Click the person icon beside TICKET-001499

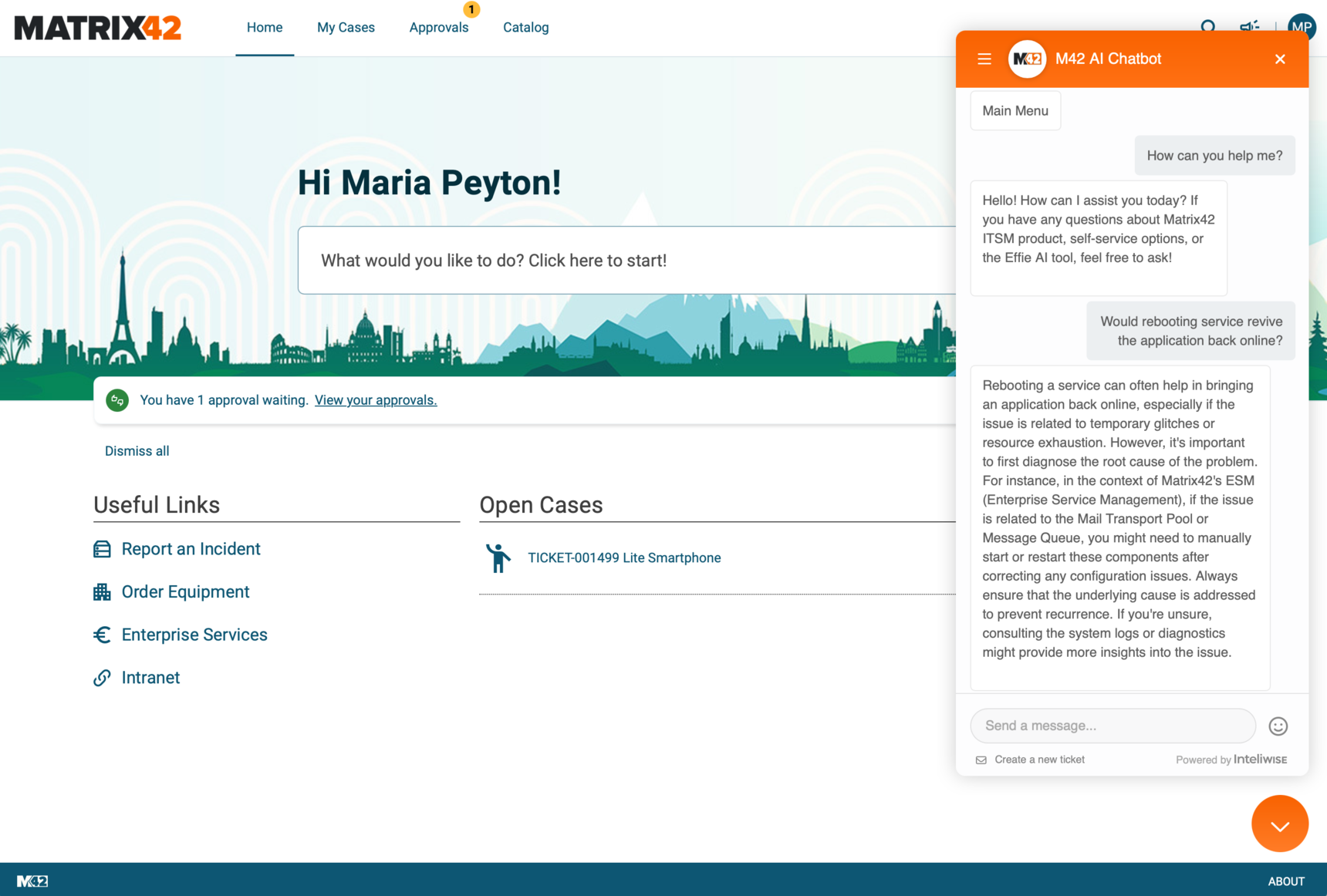pyautogui.click(x=498, y=558)
